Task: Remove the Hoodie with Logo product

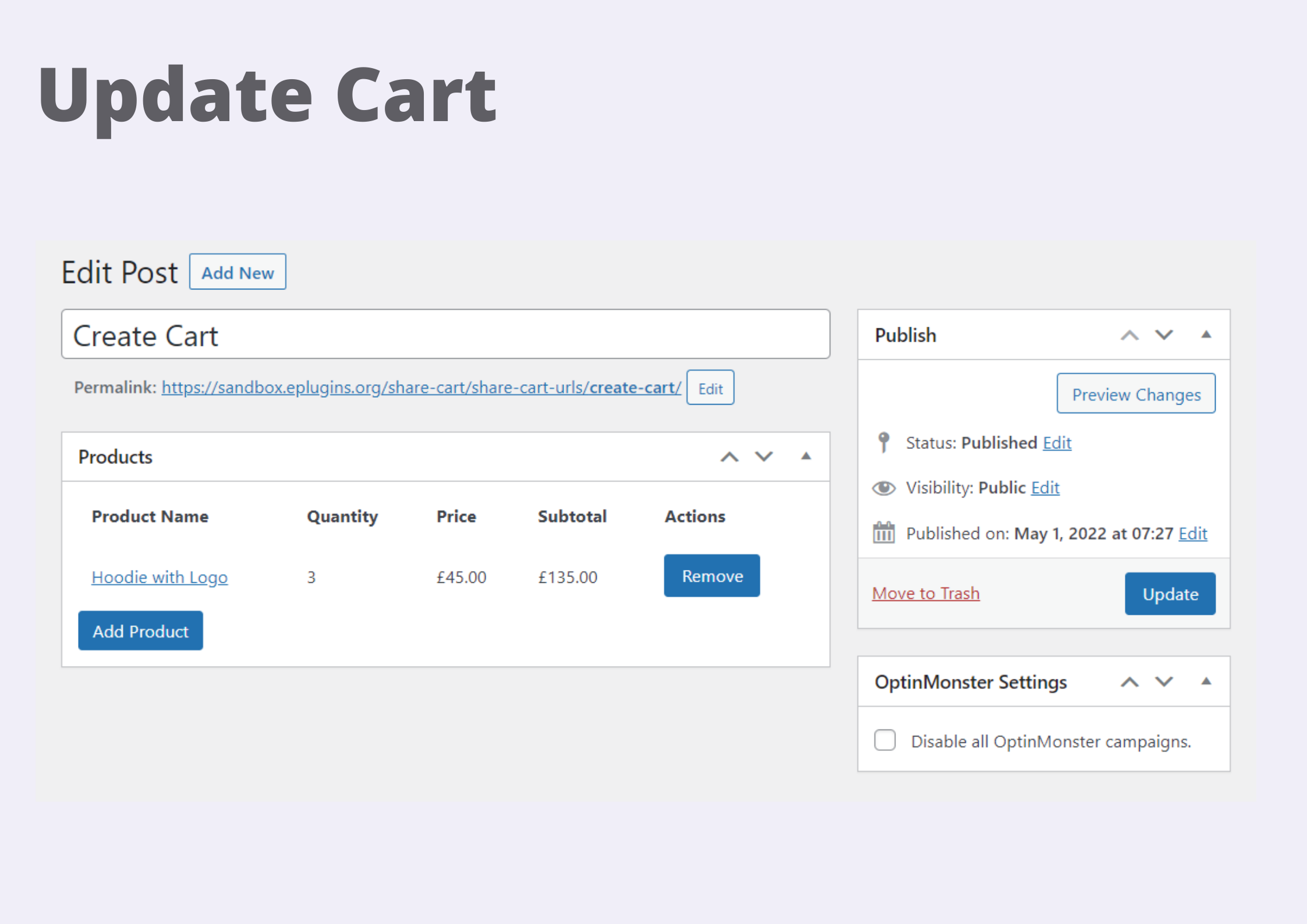Action: coord(711,576)
